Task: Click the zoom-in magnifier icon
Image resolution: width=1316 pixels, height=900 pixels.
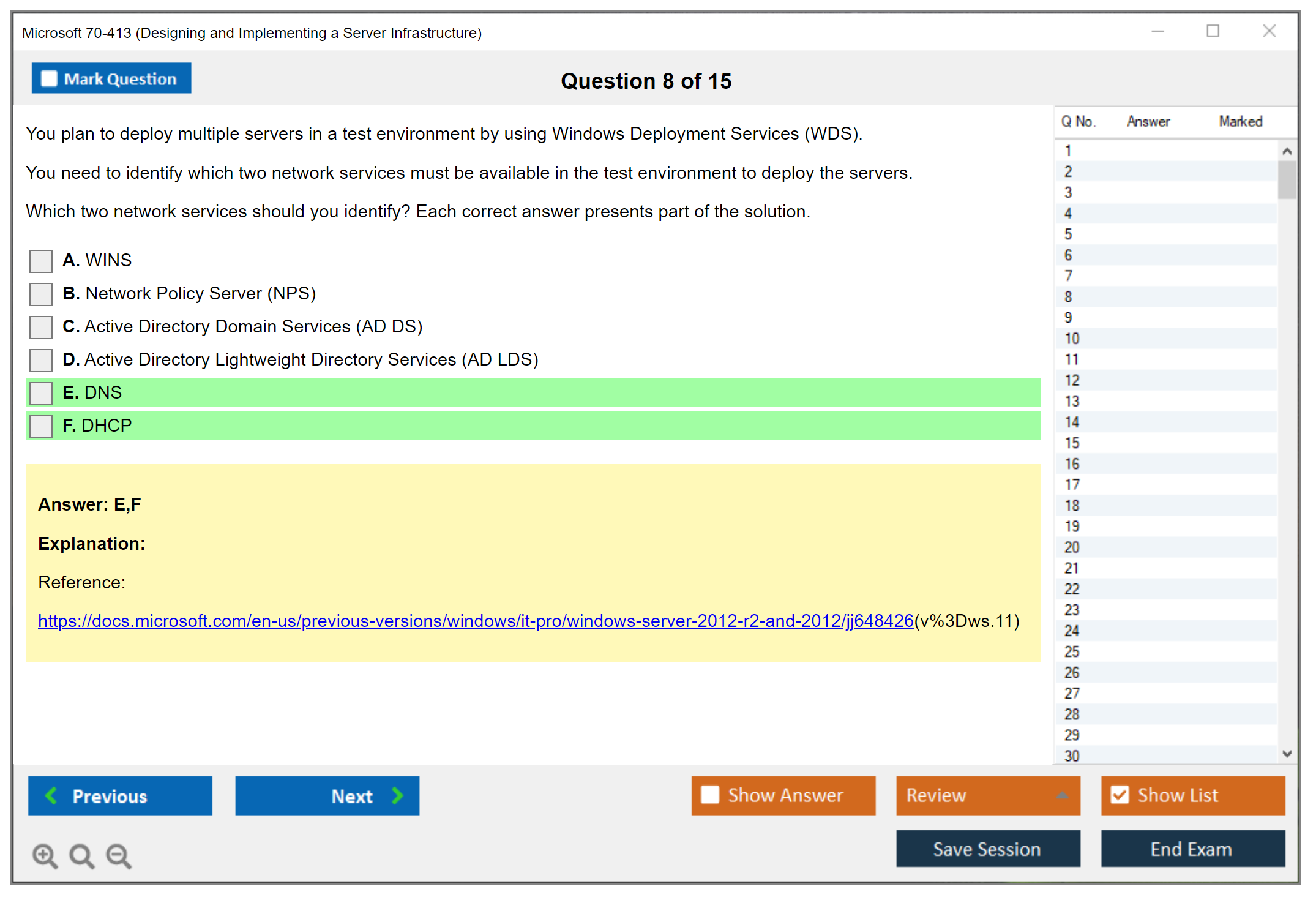Action: pyautogui.click(x=43, y=855)
